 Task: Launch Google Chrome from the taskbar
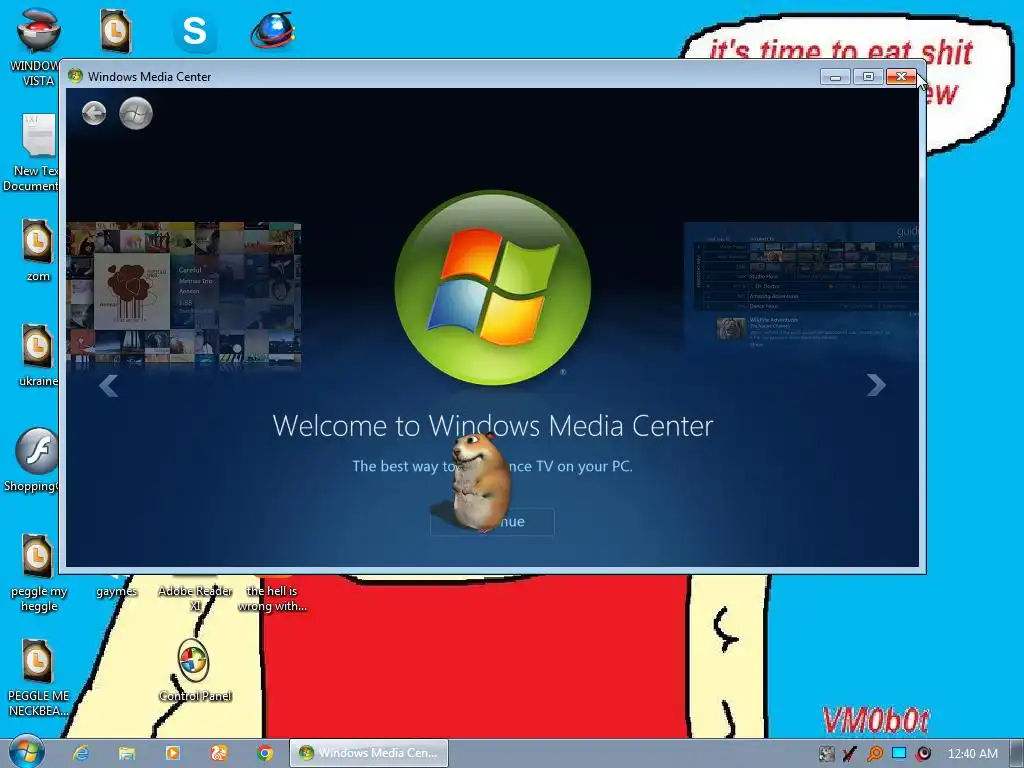(264, 753)
